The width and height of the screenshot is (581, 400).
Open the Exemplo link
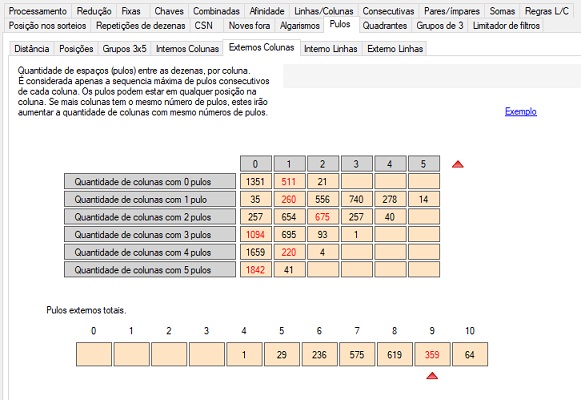pos(521,111)
